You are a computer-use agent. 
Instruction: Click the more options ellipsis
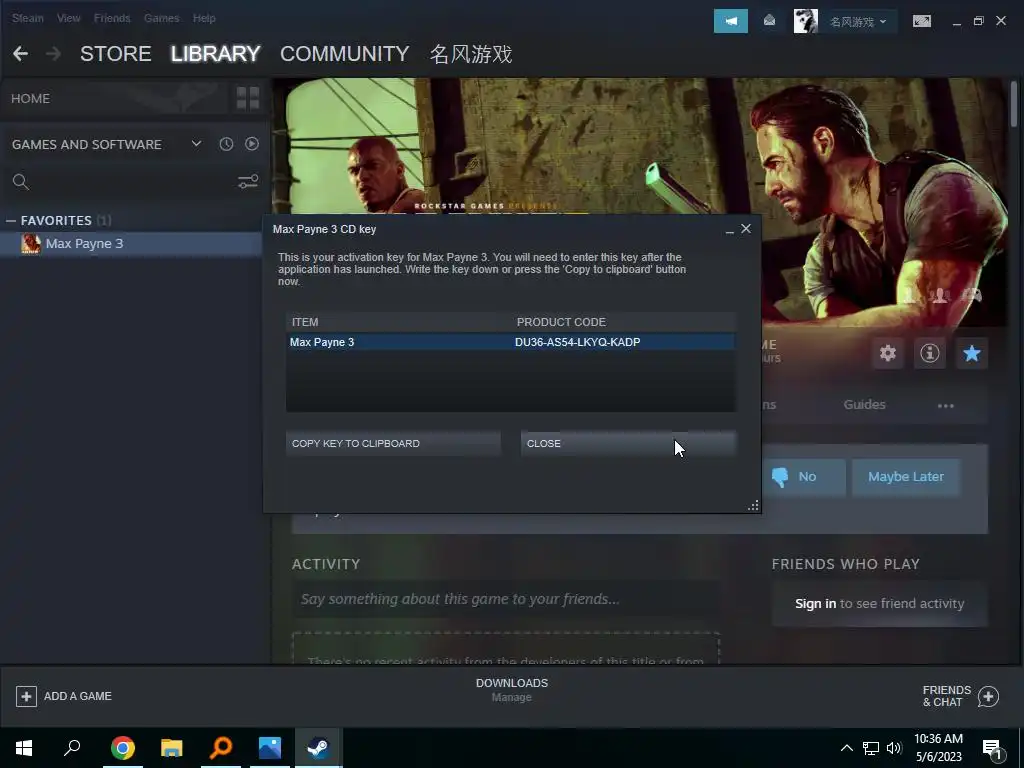(946, 406)
